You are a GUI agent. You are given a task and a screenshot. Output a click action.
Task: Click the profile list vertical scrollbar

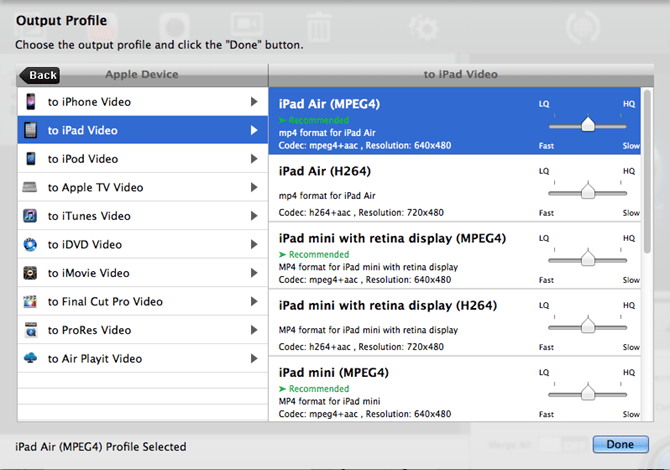coord(647,171)
